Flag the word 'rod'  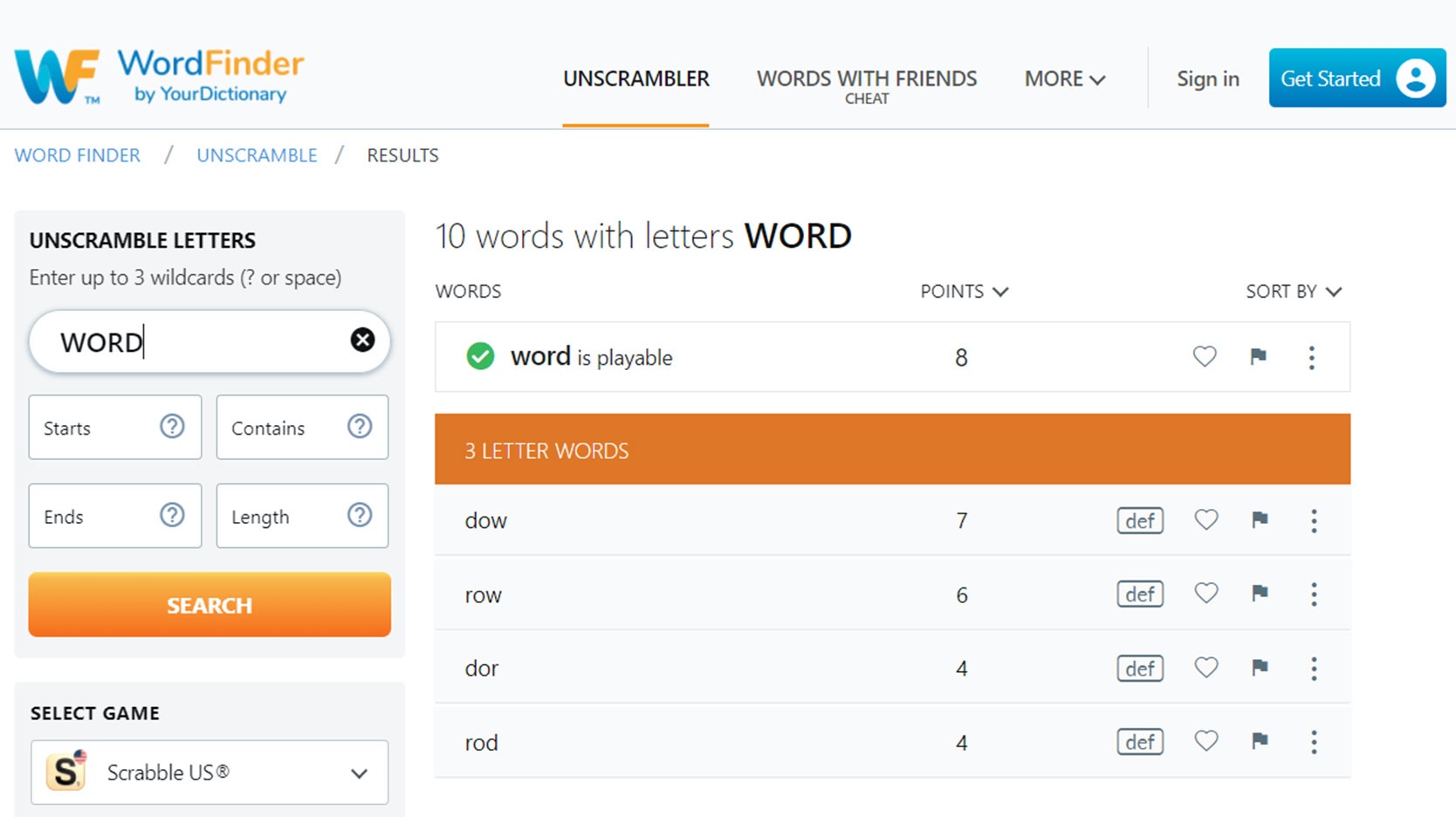[x=1260, y=741]
